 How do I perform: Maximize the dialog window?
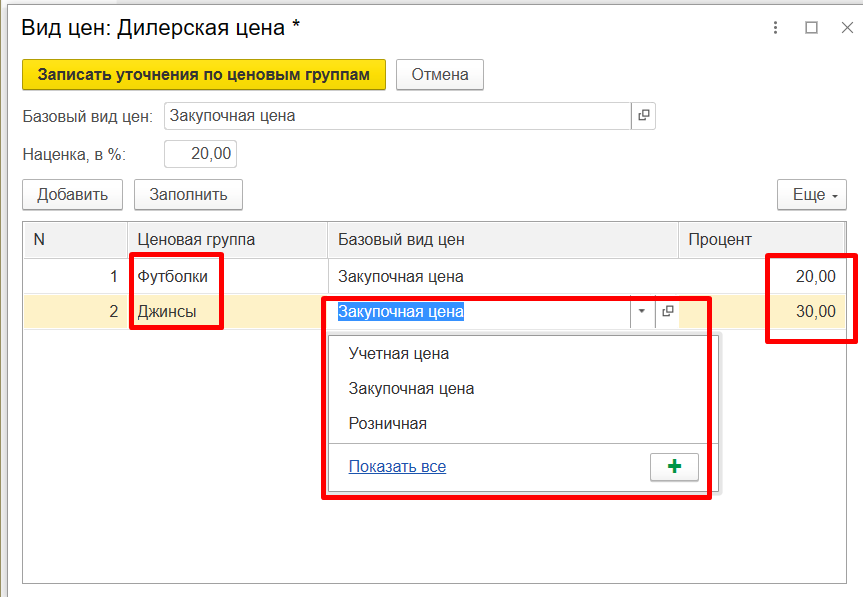[811, 28]
